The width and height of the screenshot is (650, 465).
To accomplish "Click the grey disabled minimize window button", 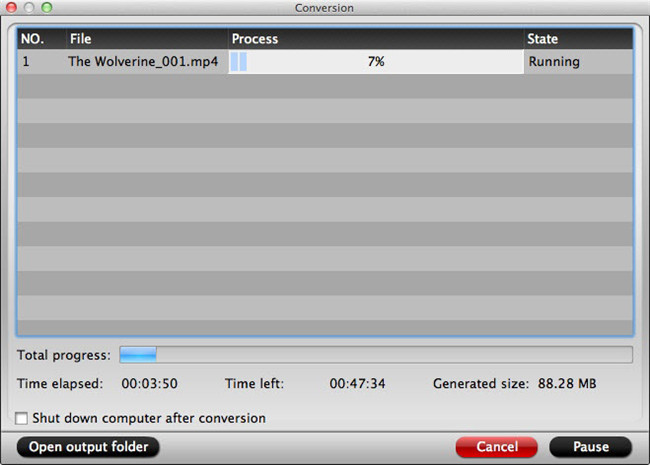I will tap(29, 7).
